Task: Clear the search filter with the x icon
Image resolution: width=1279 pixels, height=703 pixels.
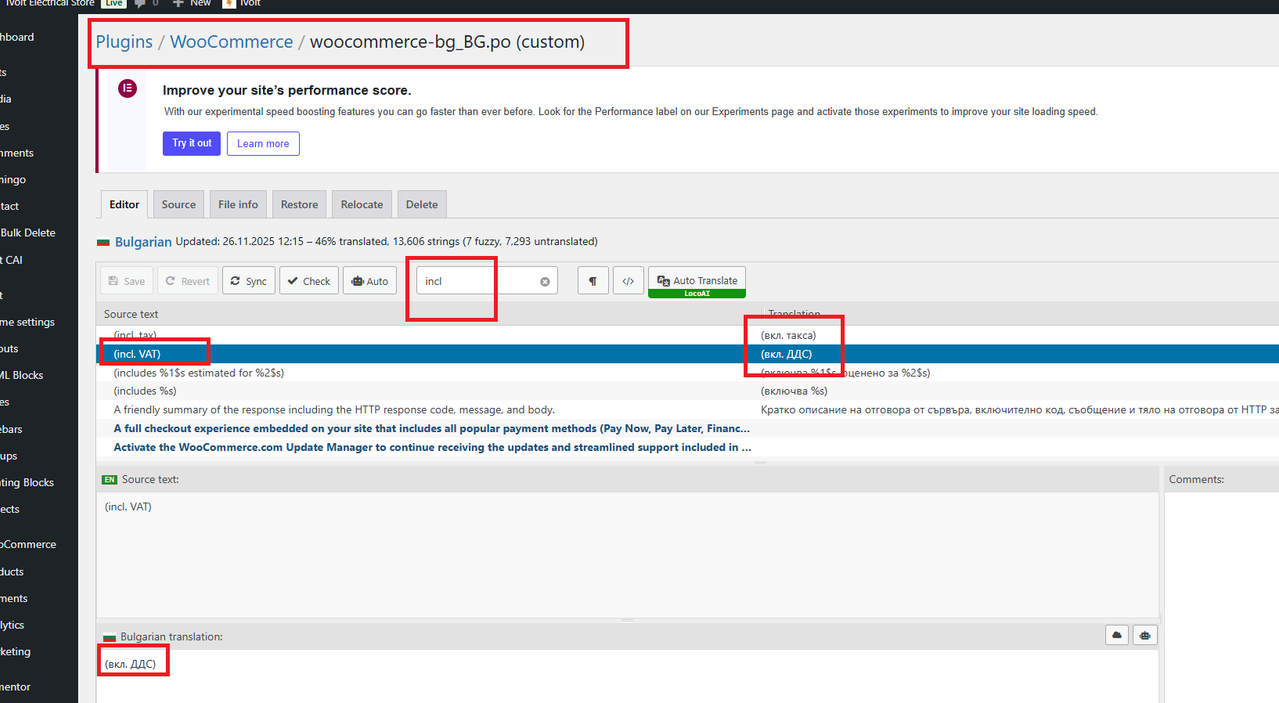Action: pos(545,282)
